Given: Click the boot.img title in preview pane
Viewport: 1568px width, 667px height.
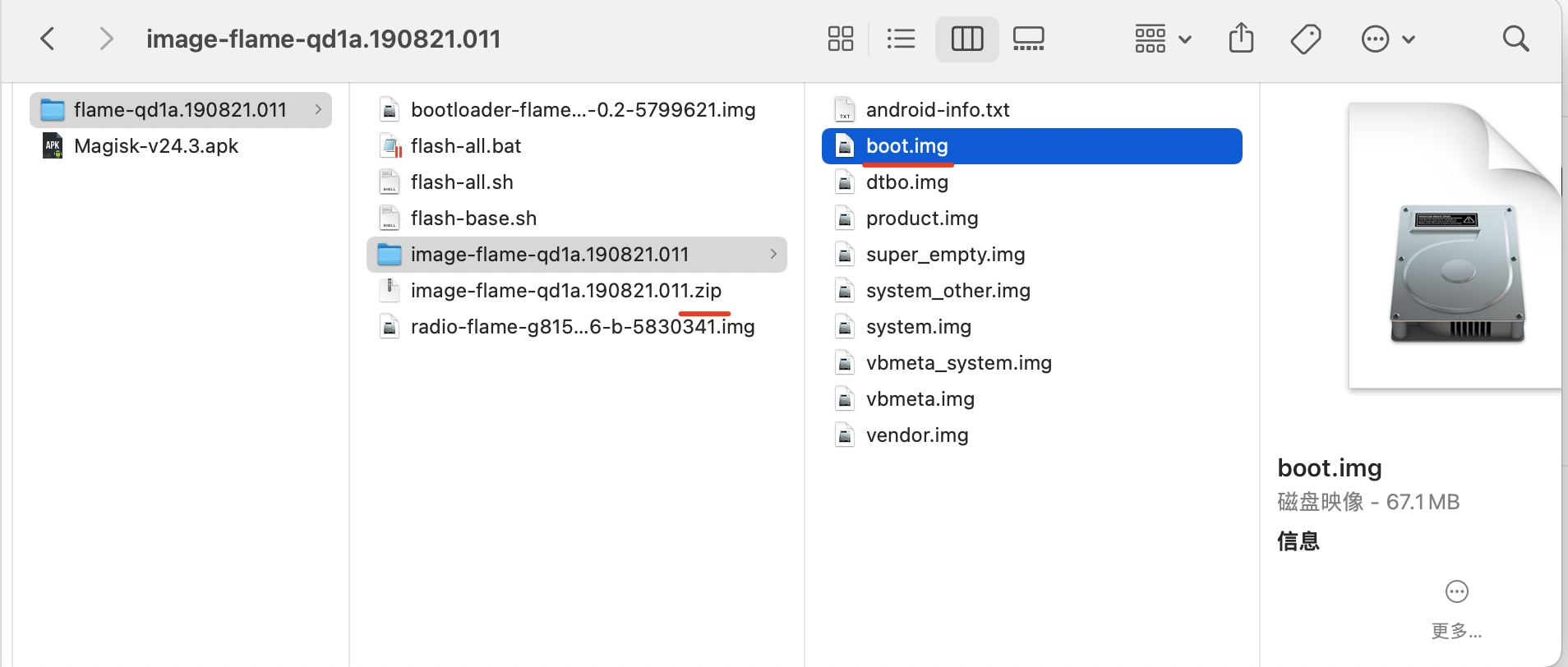Looking at the screenshot, I should coord(1330,468).
